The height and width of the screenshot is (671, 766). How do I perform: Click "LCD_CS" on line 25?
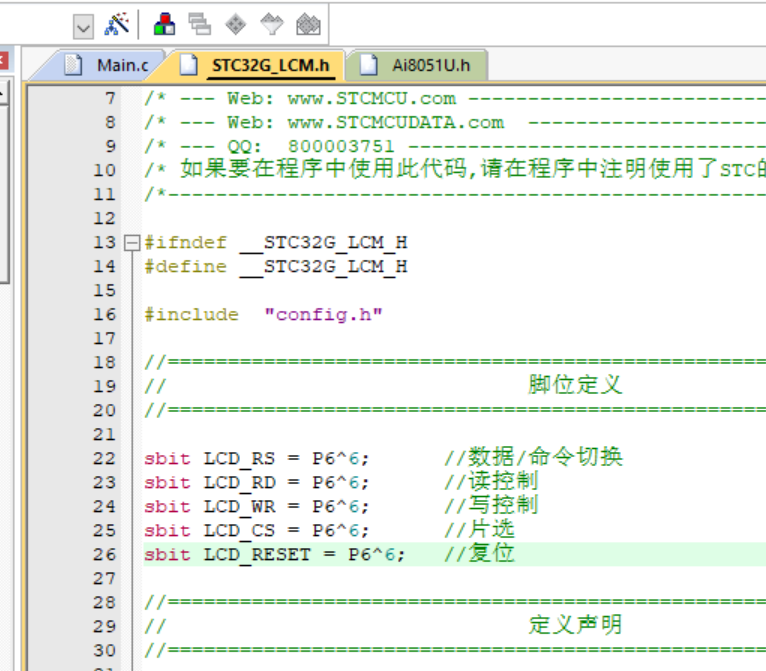tap(239, 531)
